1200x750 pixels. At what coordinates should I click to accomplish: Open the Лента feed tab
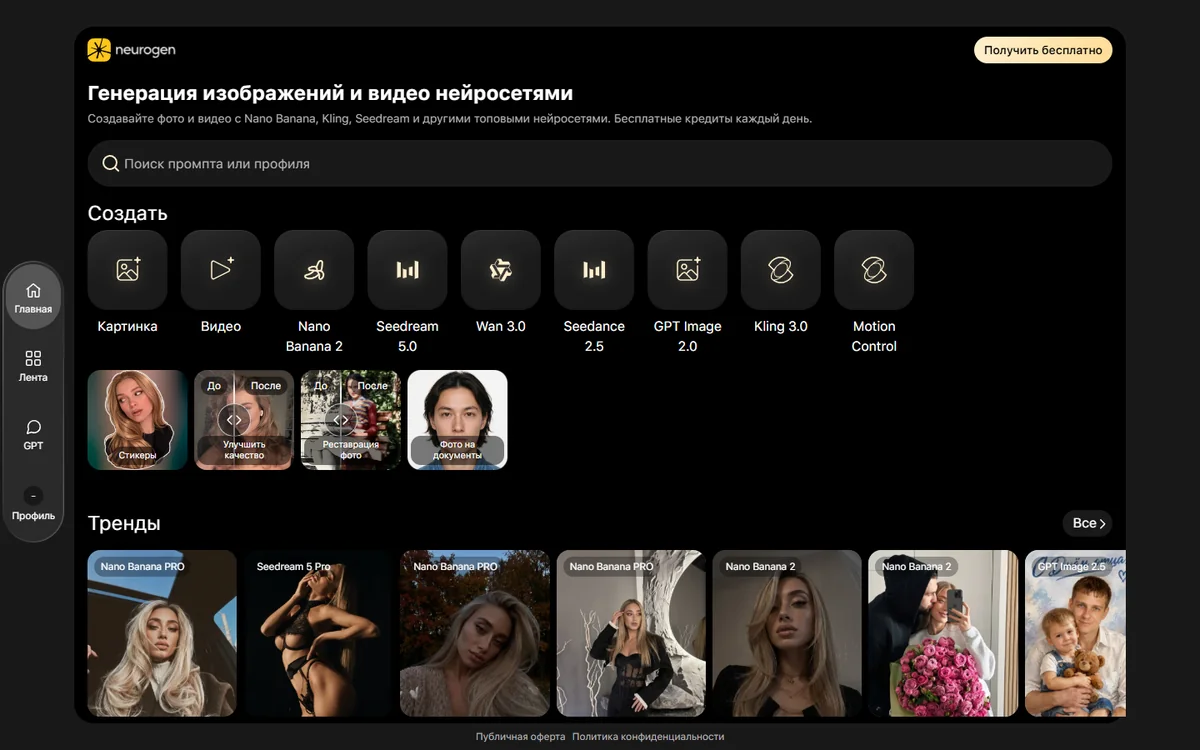click(x=33, y=366)
